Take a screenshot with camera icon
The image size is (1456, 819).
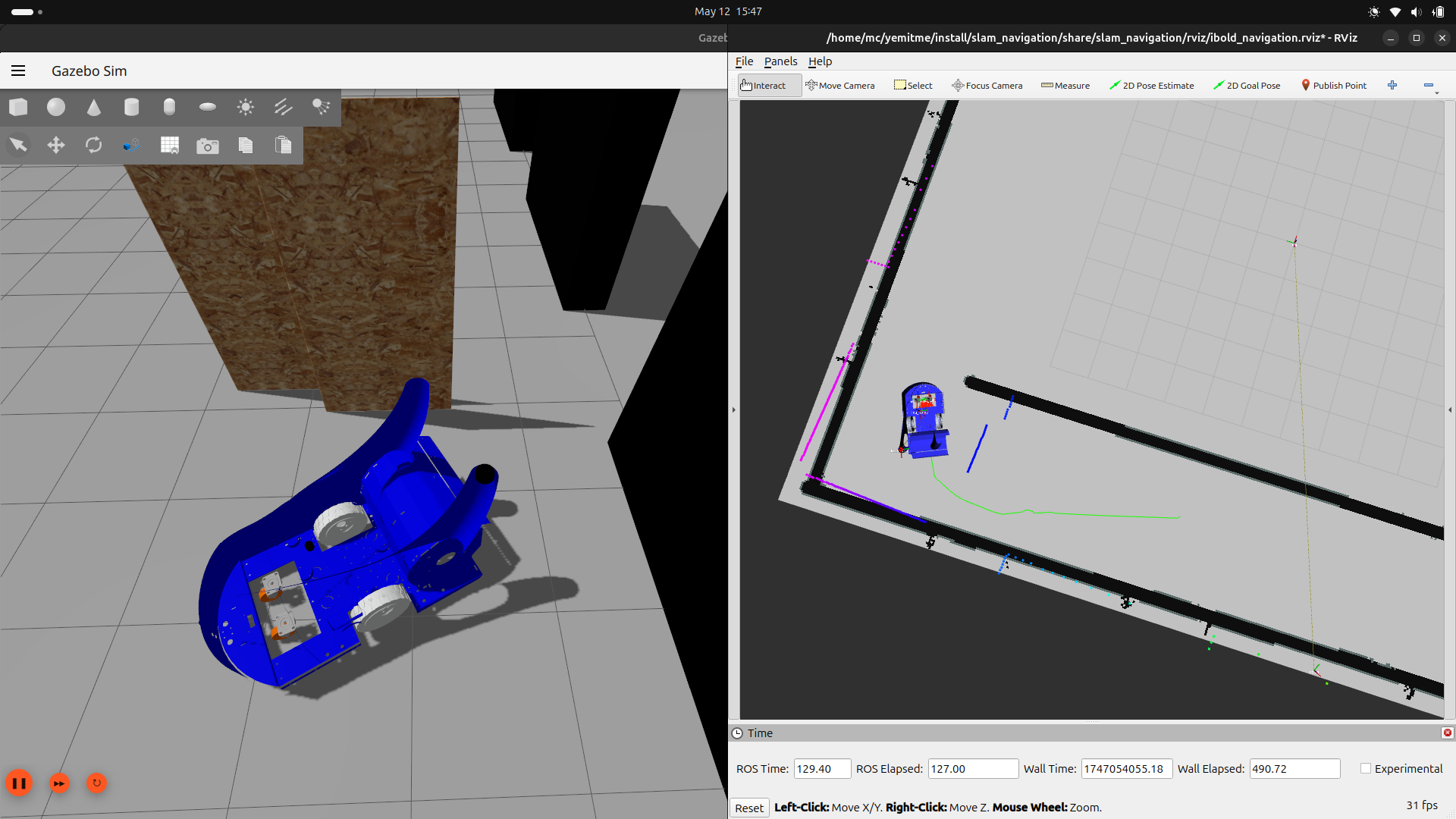tap(207, 146)
